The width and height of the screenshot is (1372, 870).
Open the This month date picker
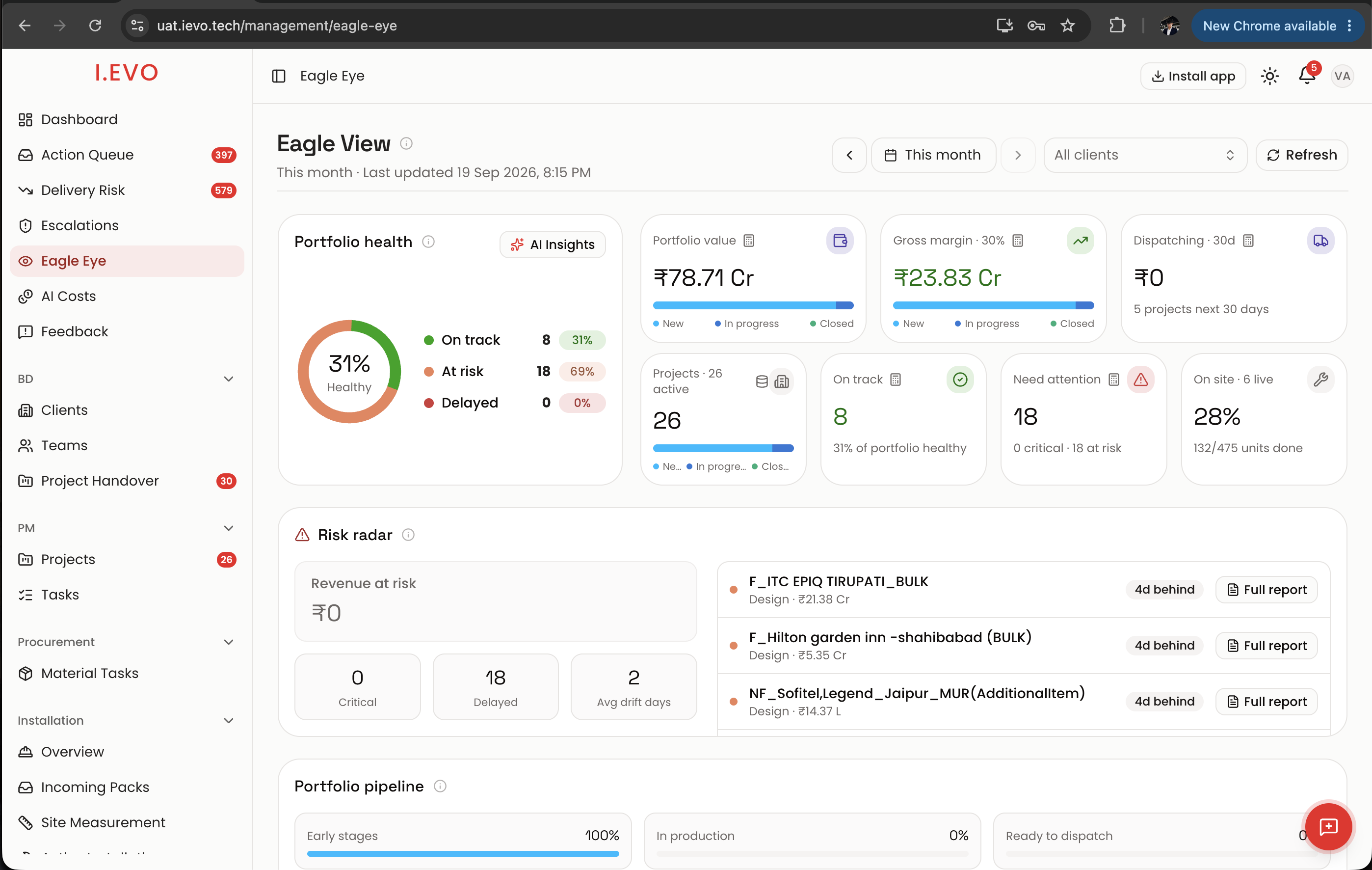(933, 155)
